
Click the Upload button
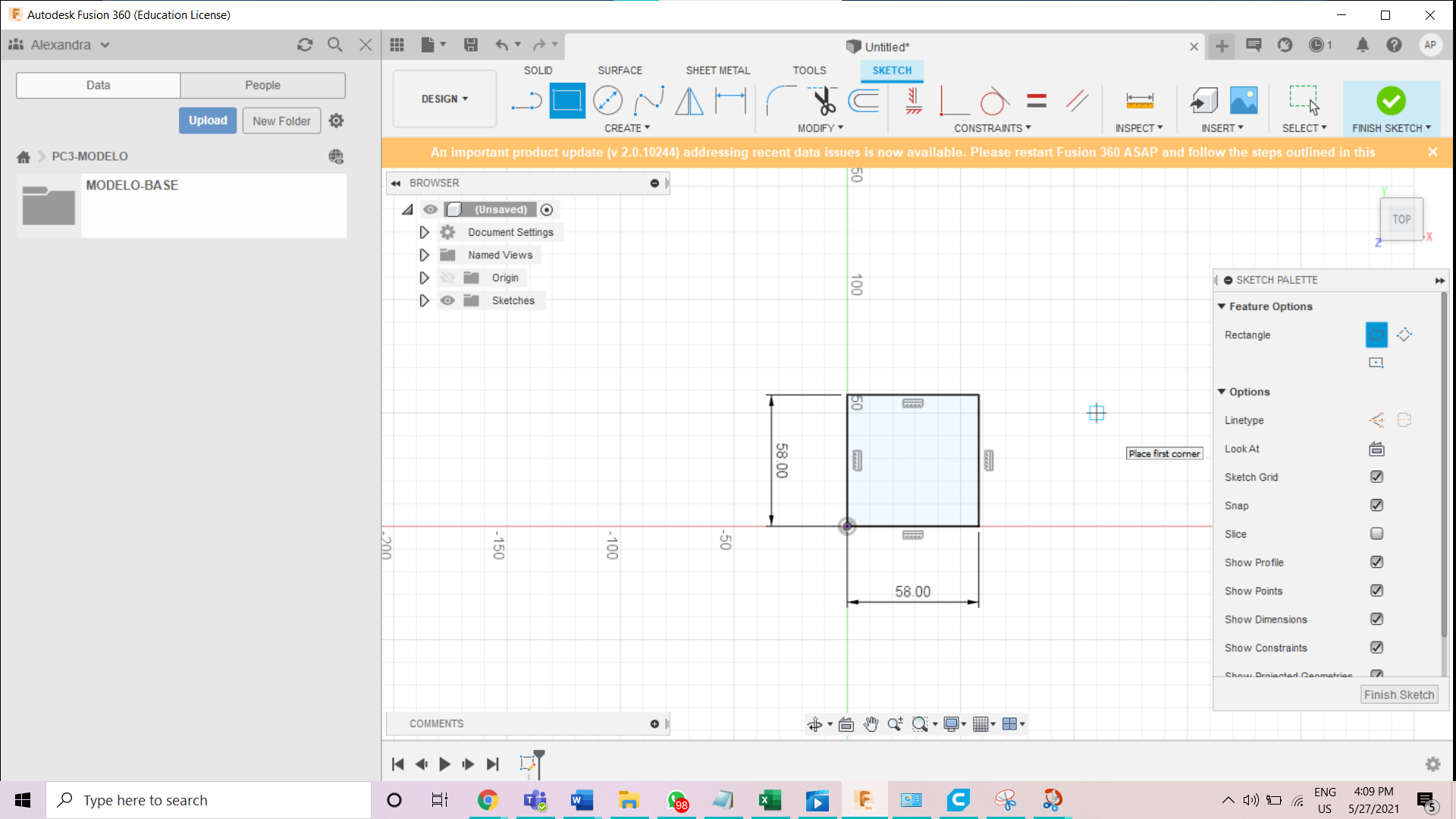pyautogui.click(x=208, y=121)
